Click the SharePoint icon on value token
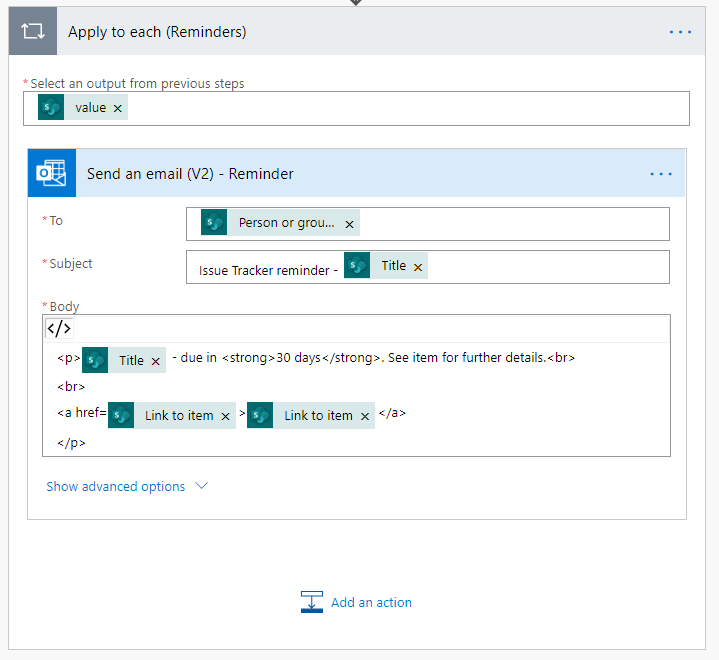 51,108
